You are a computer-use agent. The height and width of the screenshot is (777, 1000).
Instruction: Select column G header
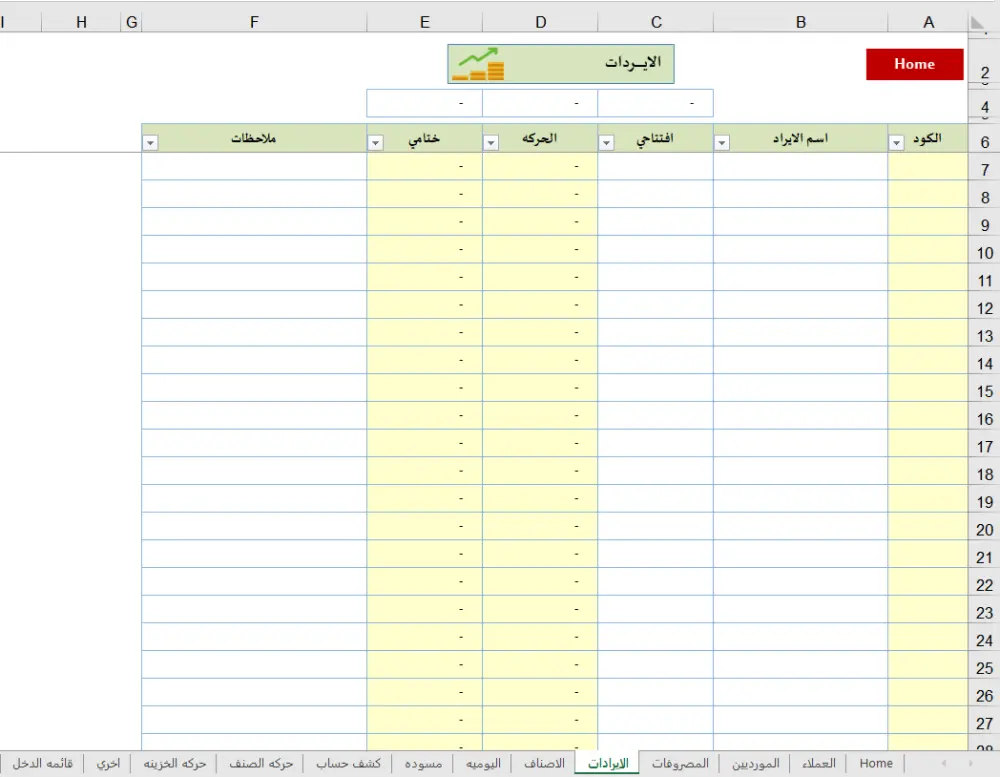point(131,22)
